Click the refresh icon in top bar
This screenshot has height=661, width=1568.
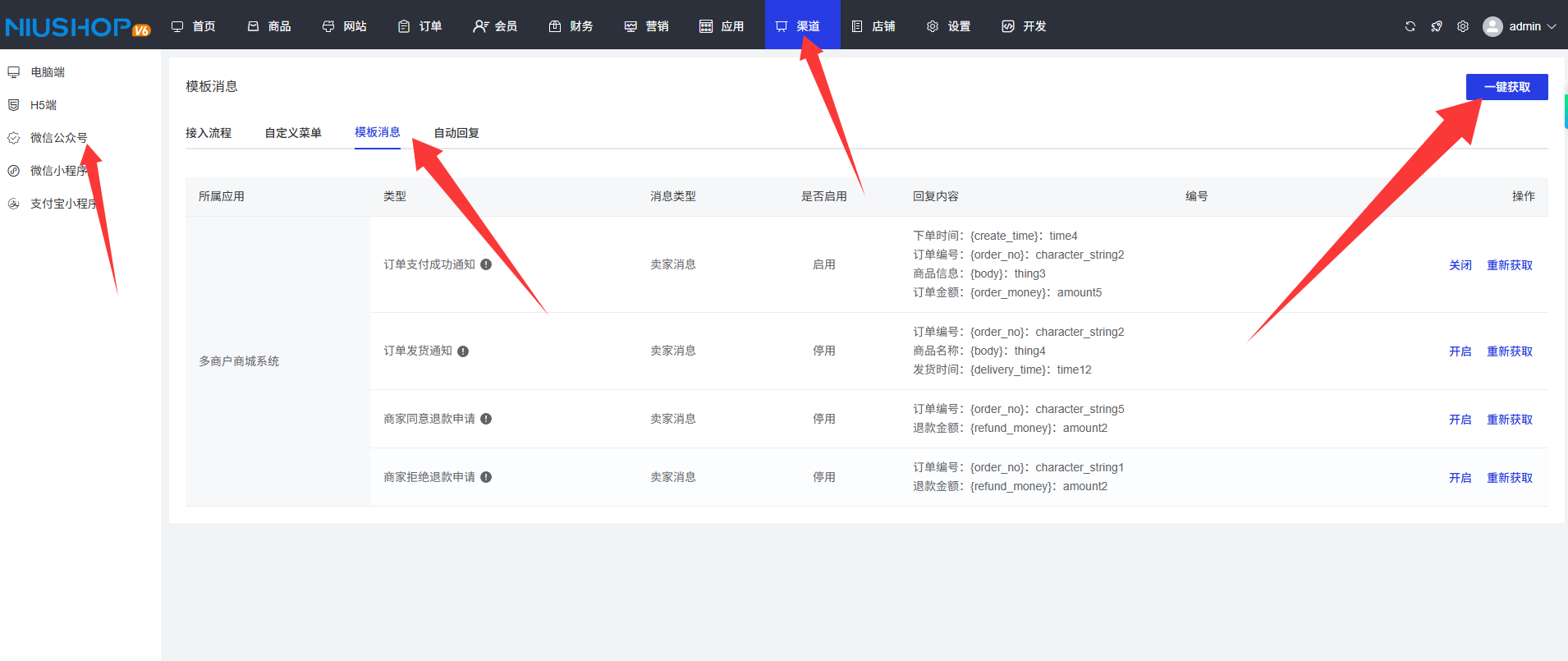[1410, 26]
